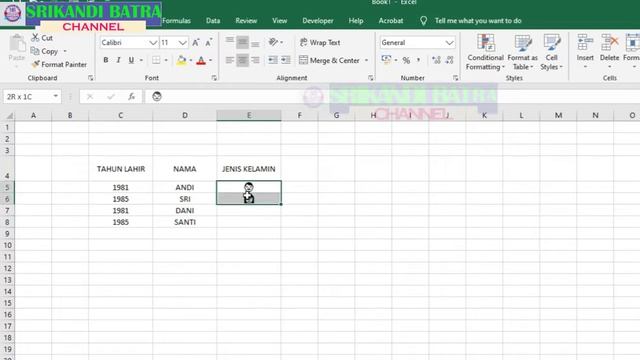Activate the Format Painter brush
Screen dimensions: 640x360
(x=59, y=64)
